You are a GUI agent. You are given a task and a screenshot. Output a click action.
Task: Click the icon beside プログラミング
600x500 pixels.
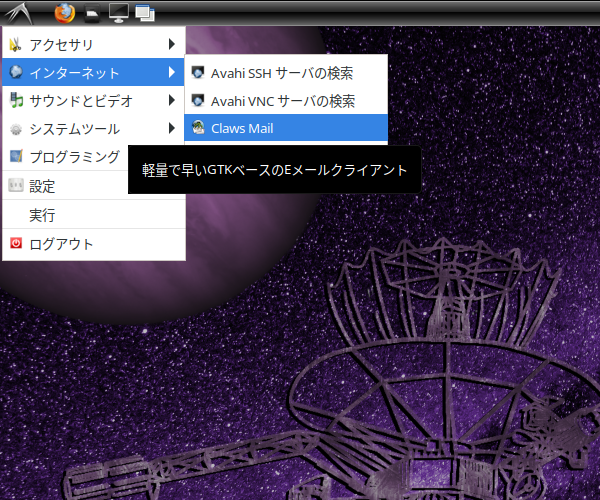click(16, 156)
